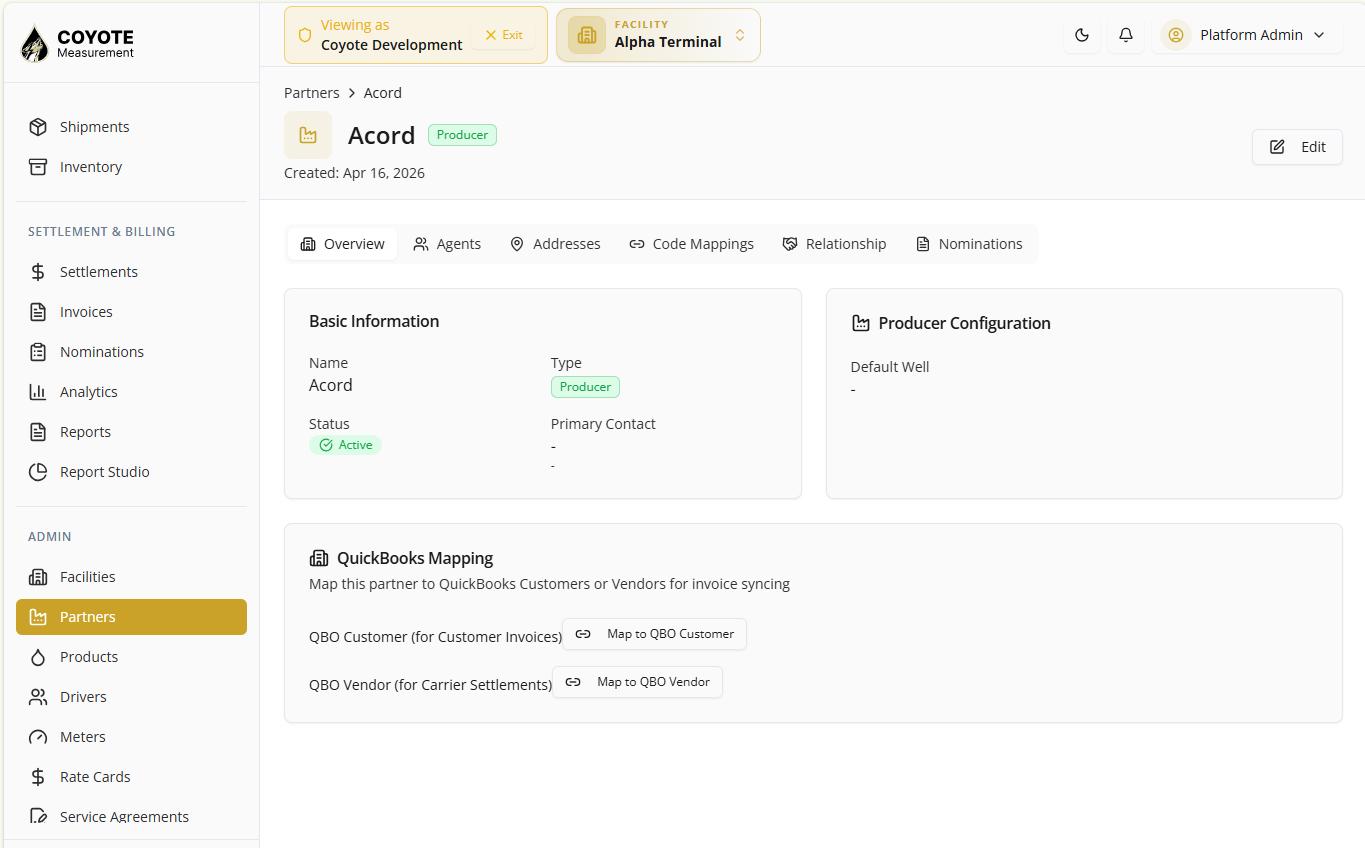This screenshot has height=848, width=1365.
Task: Click the facility building icon in header
Action: [587, 35]
